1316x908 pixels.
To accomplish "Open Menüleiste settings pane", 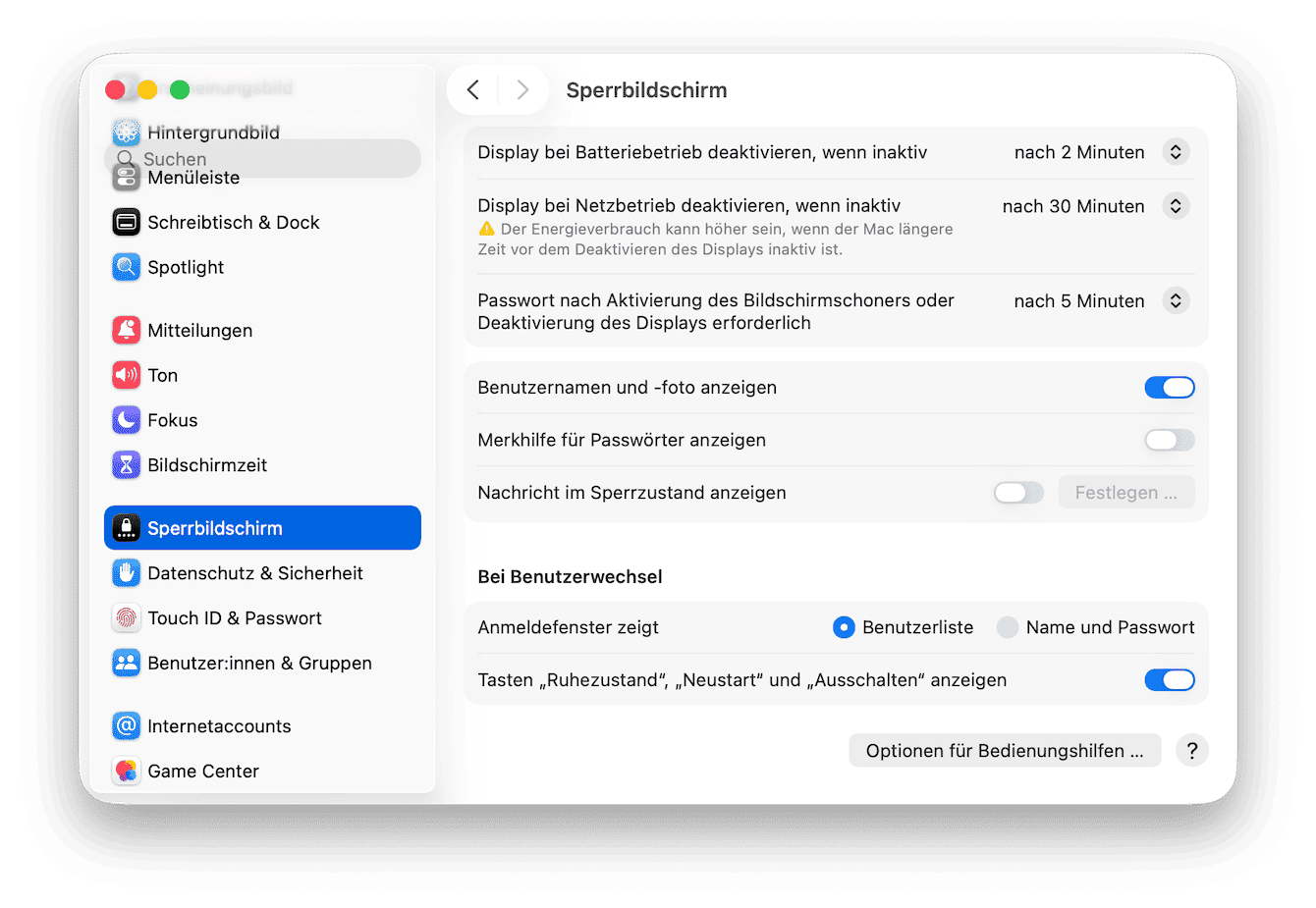I will [262, 178].
